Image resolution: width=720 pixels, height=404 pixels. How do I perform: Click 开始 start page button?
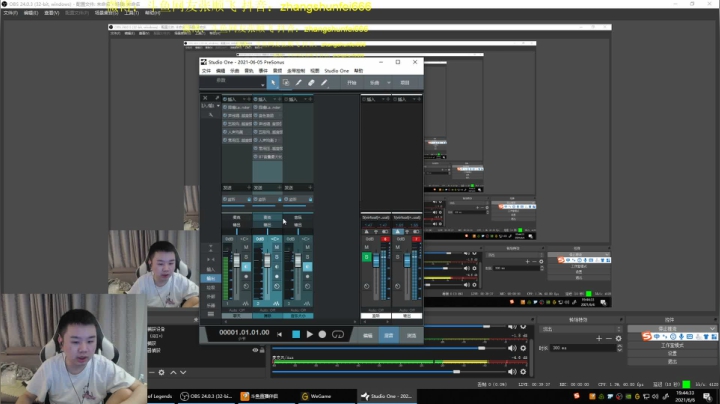click(352, 83)
